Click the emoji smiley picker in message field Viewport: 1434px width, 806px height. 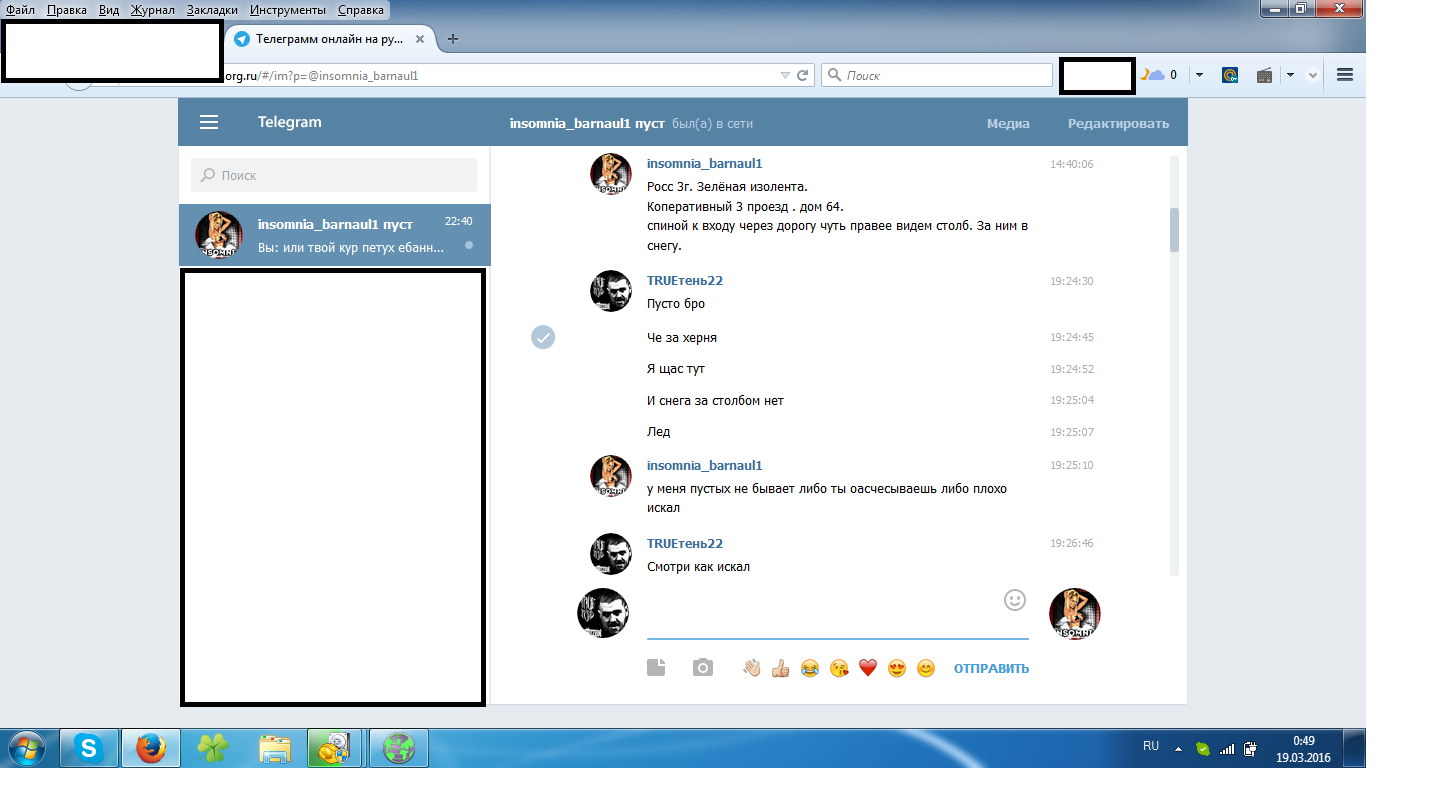(x=1015, y=600)
